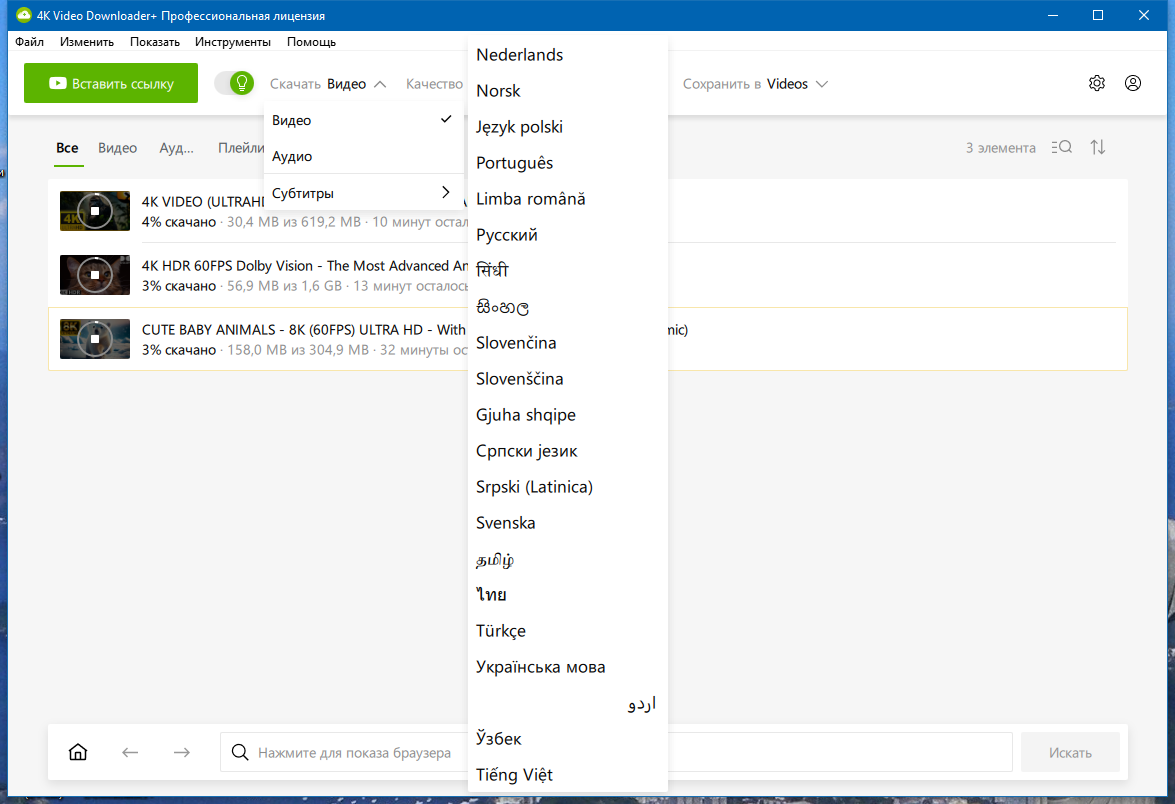Click the 56,9 MB из 1,6 GB text
This screenshot has width=1175, height=804.
pos(284,286)
